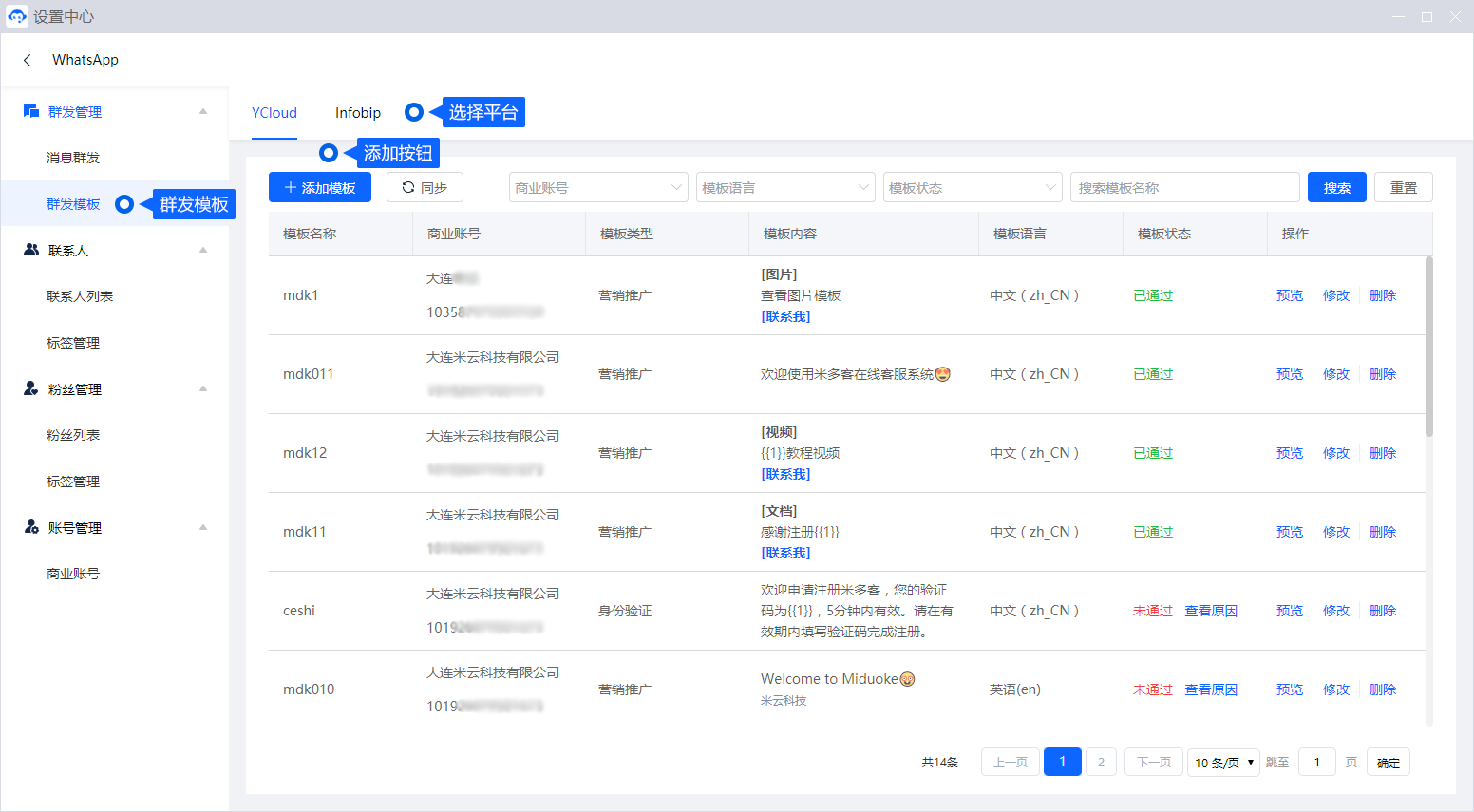Click the 账号管理 sidebar icon
1474x812 pixels.
click(31, 527)
